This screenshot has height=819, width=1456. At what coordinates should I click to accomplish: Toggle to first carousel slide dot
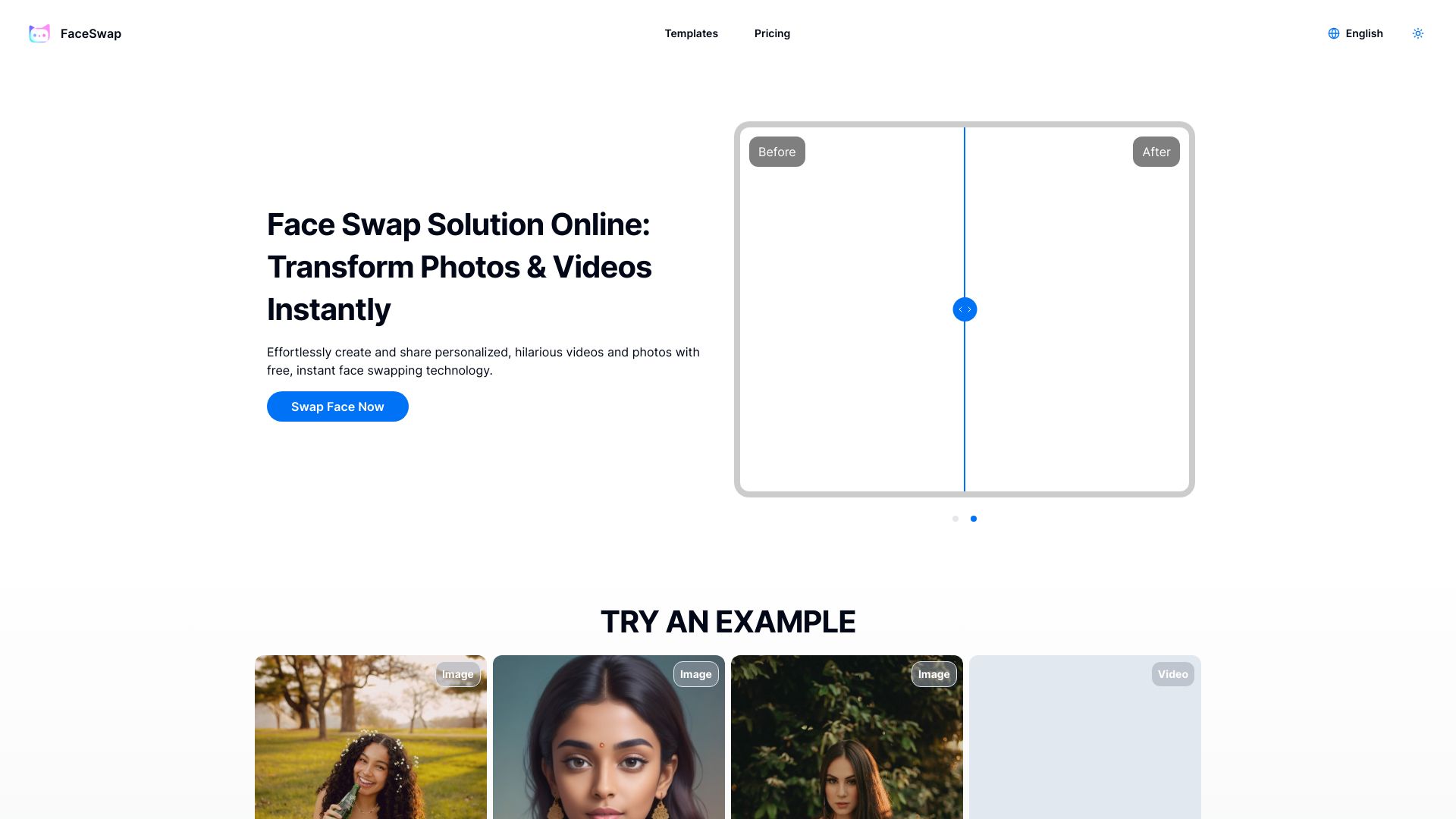tap(955, 518)
